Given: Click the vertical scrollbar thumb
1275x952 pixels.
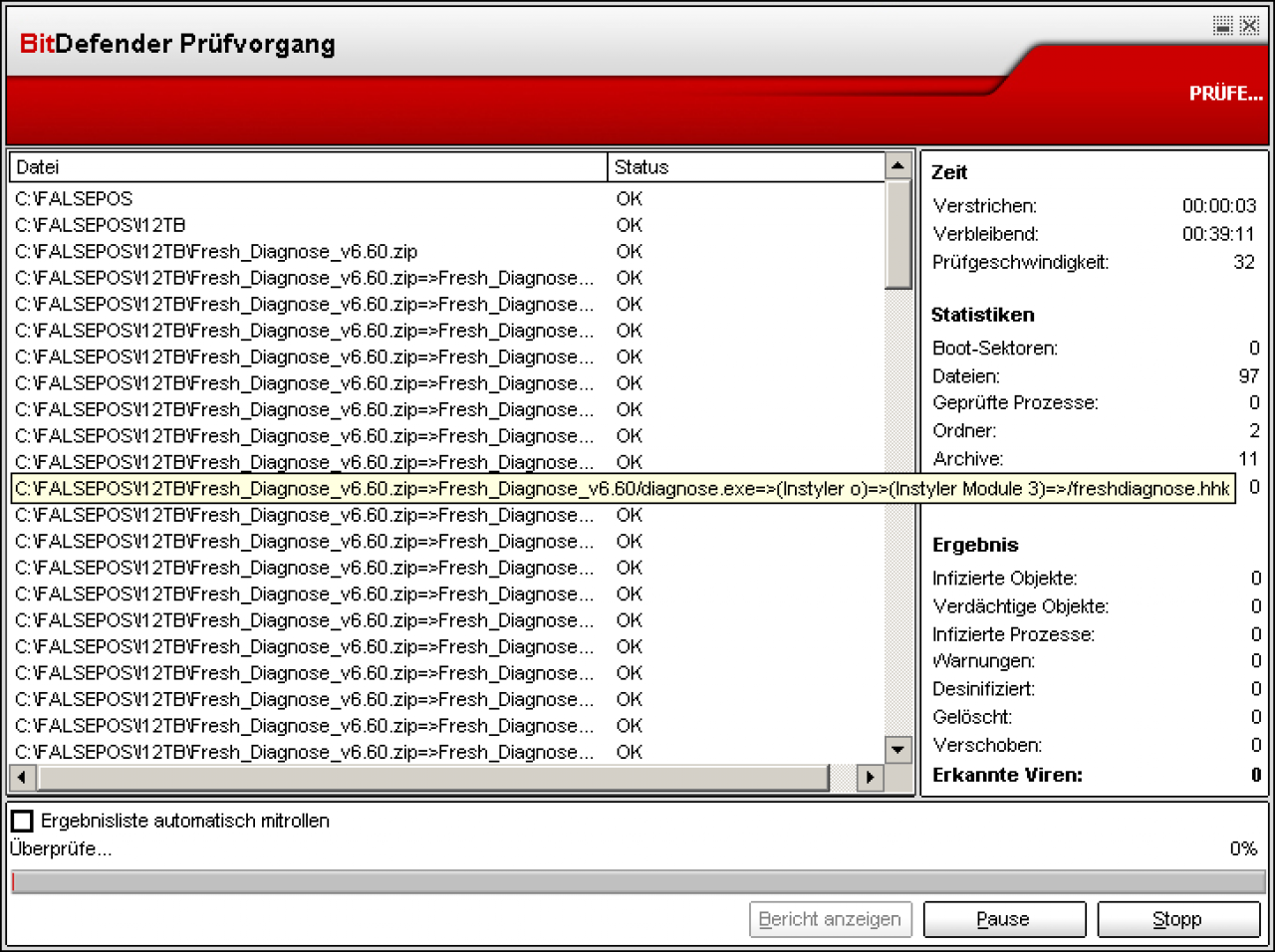Looking at the screenshot, I should click(x=898, y=234).
